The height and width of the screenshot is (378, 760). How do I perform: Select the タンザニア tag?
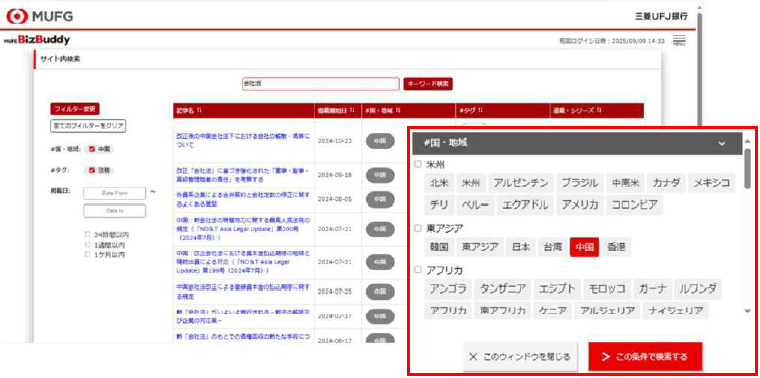(503, 289)
